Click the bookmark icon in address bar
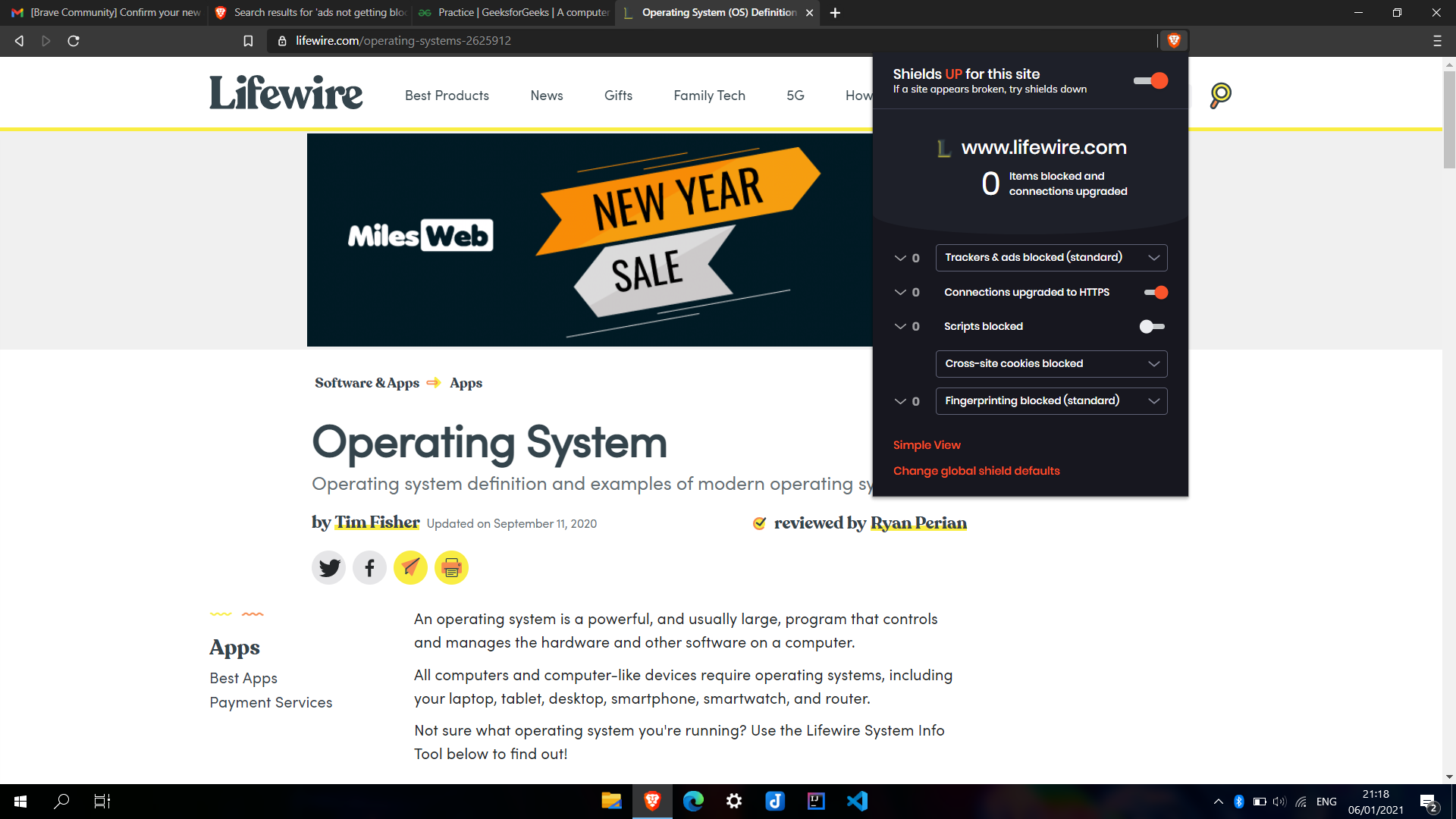This screenshot has height=819, width=1456. (x=248, y=41)
